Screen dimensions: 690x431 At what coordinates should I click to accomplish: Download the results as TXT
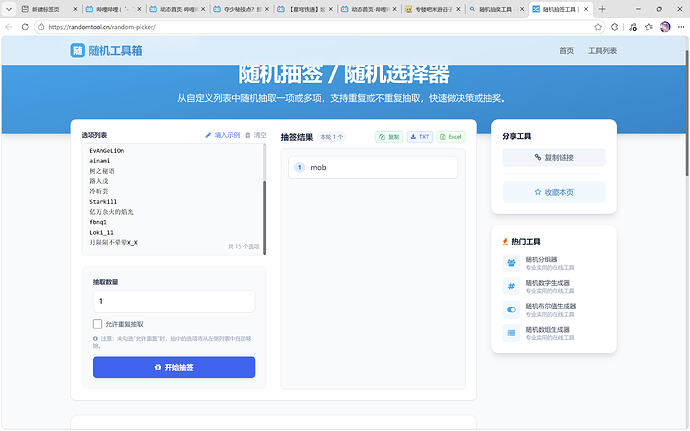point(420,137)
